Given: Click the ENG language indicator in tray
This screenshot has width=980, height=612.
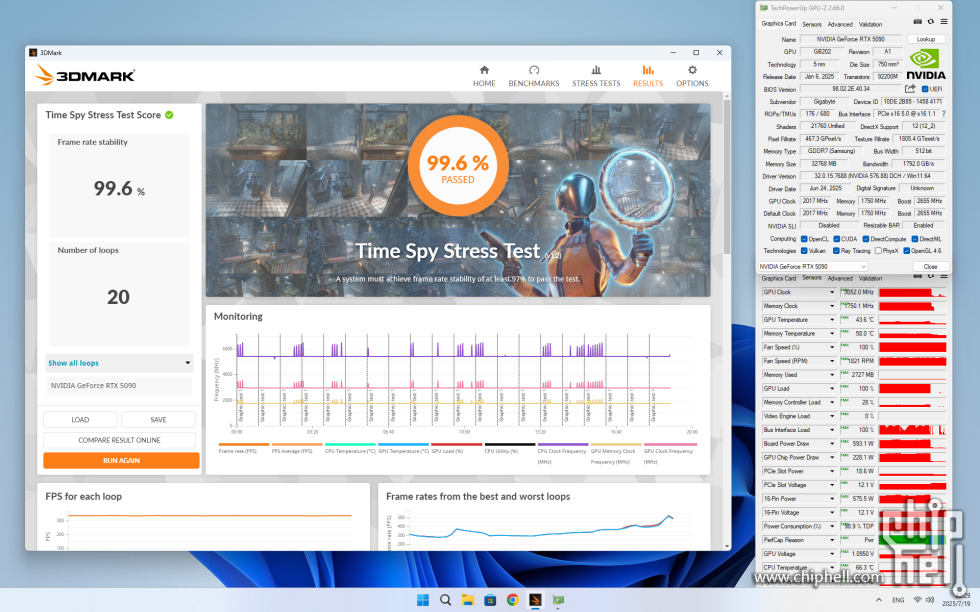Looking at the screenshot, I should 898,600.
